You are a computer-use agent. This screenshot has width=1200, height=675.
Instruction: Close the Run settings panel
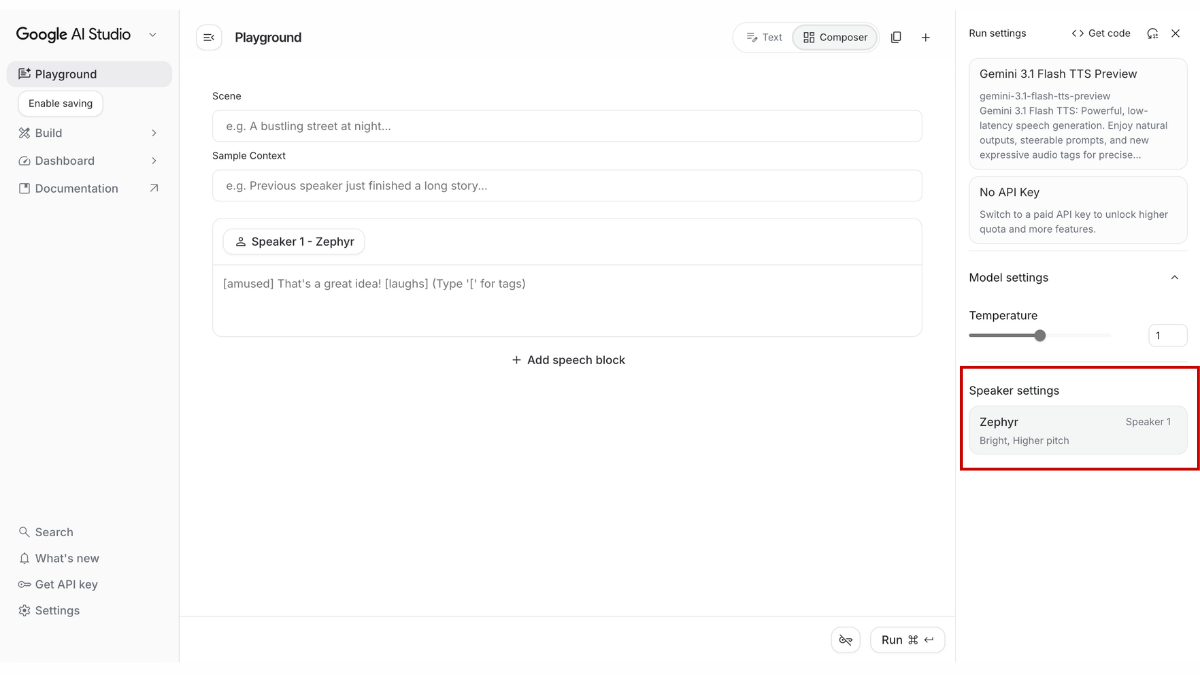tap(1176, 33)
